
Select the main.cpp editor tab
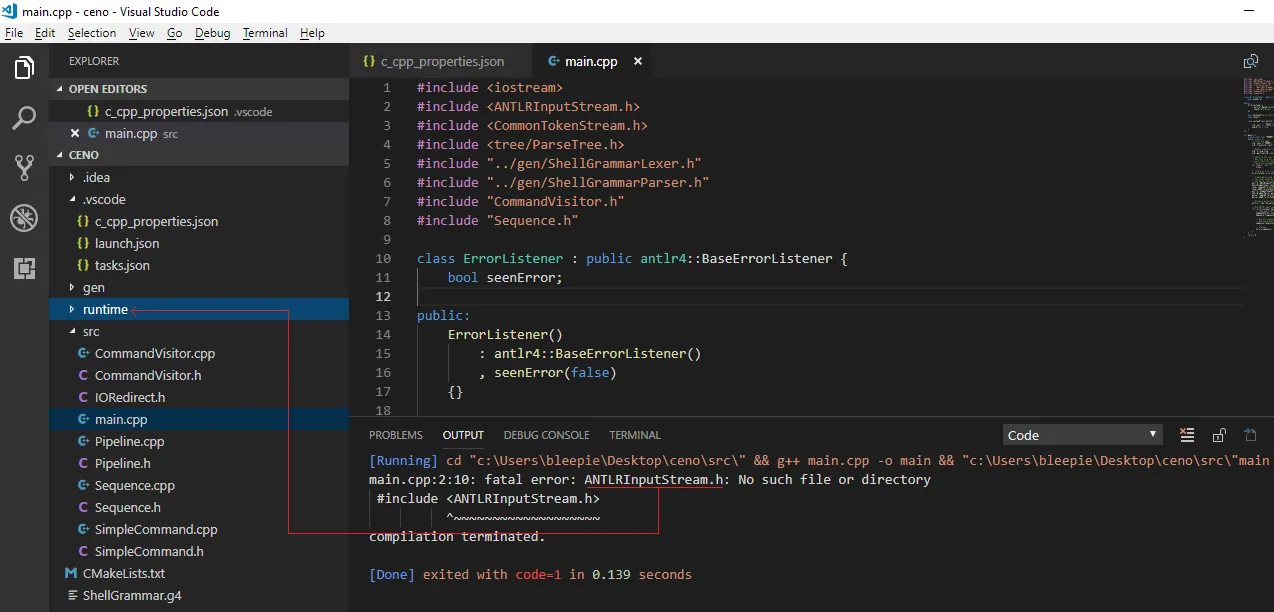tap(591, 61)
